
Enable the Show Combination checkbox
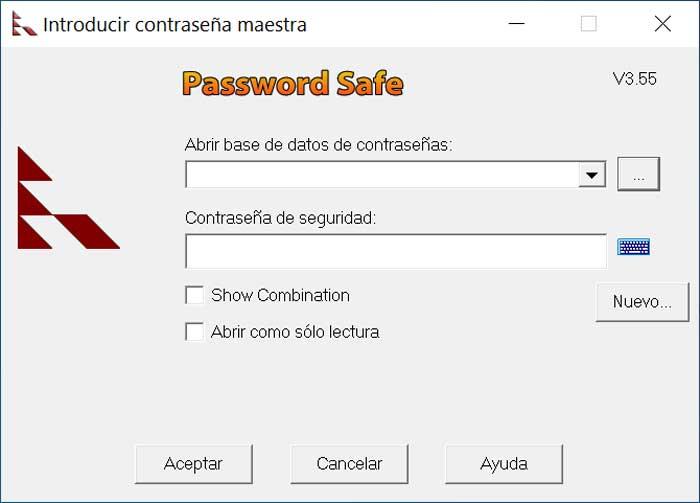195,295
